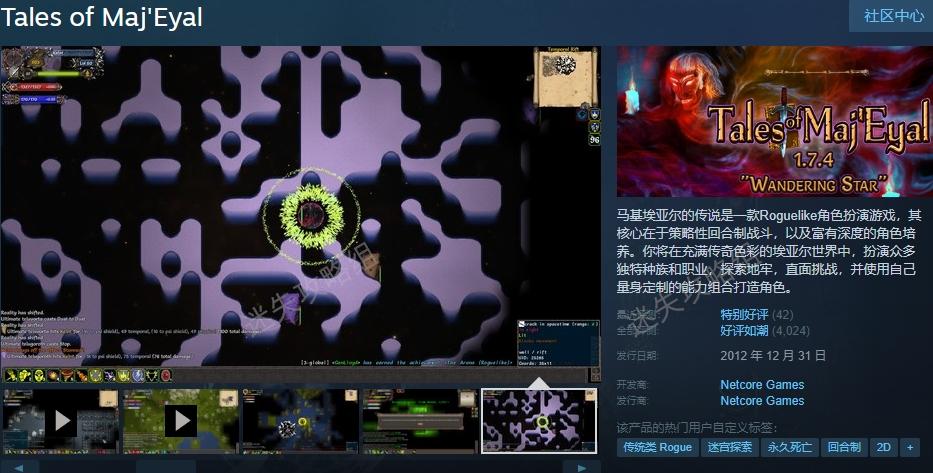Viewport: 933px width, 473px height.
Task: Click the thumbnail strip scrollbar handle
Action: point(165,467)
